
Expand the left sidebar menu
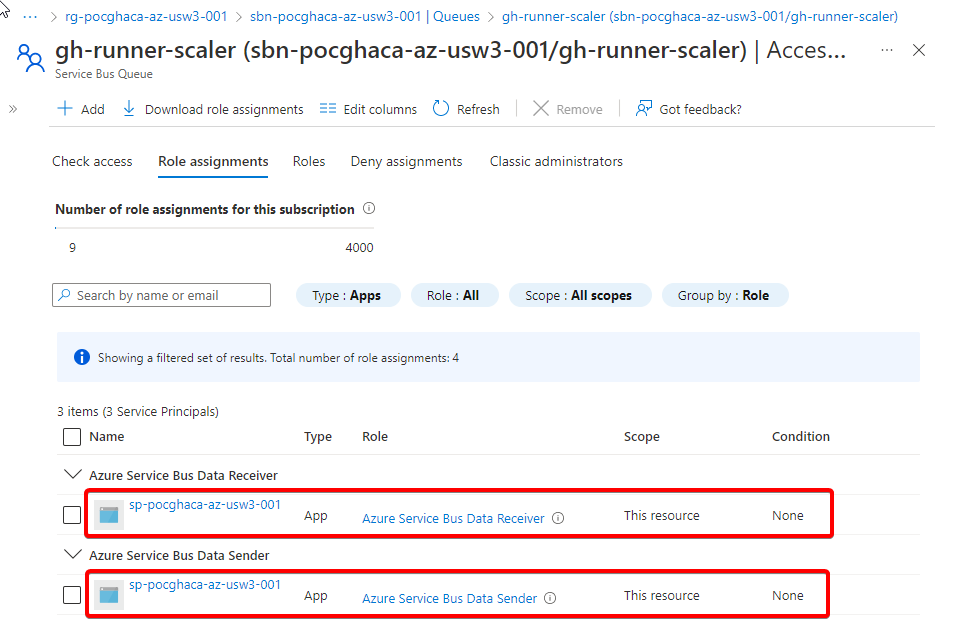(13, 109)
